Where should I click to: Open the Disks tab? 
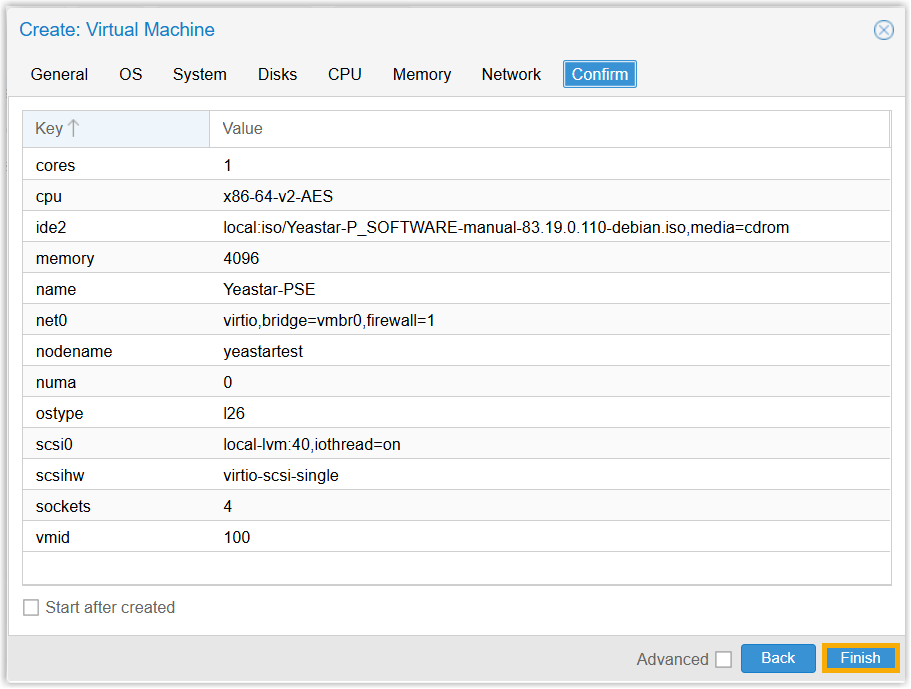pos(277,75)
